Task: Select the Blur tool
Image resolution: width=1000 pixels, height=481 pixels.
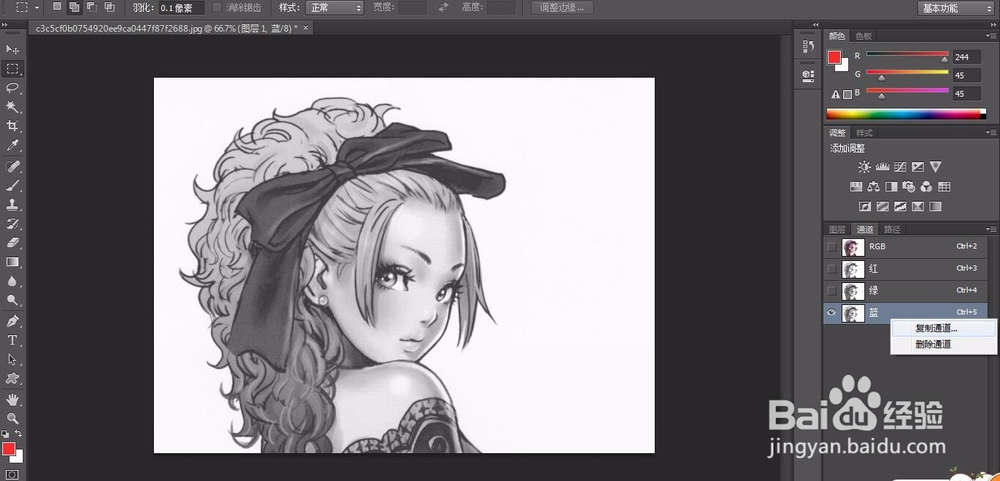Action: pos(12,281)
